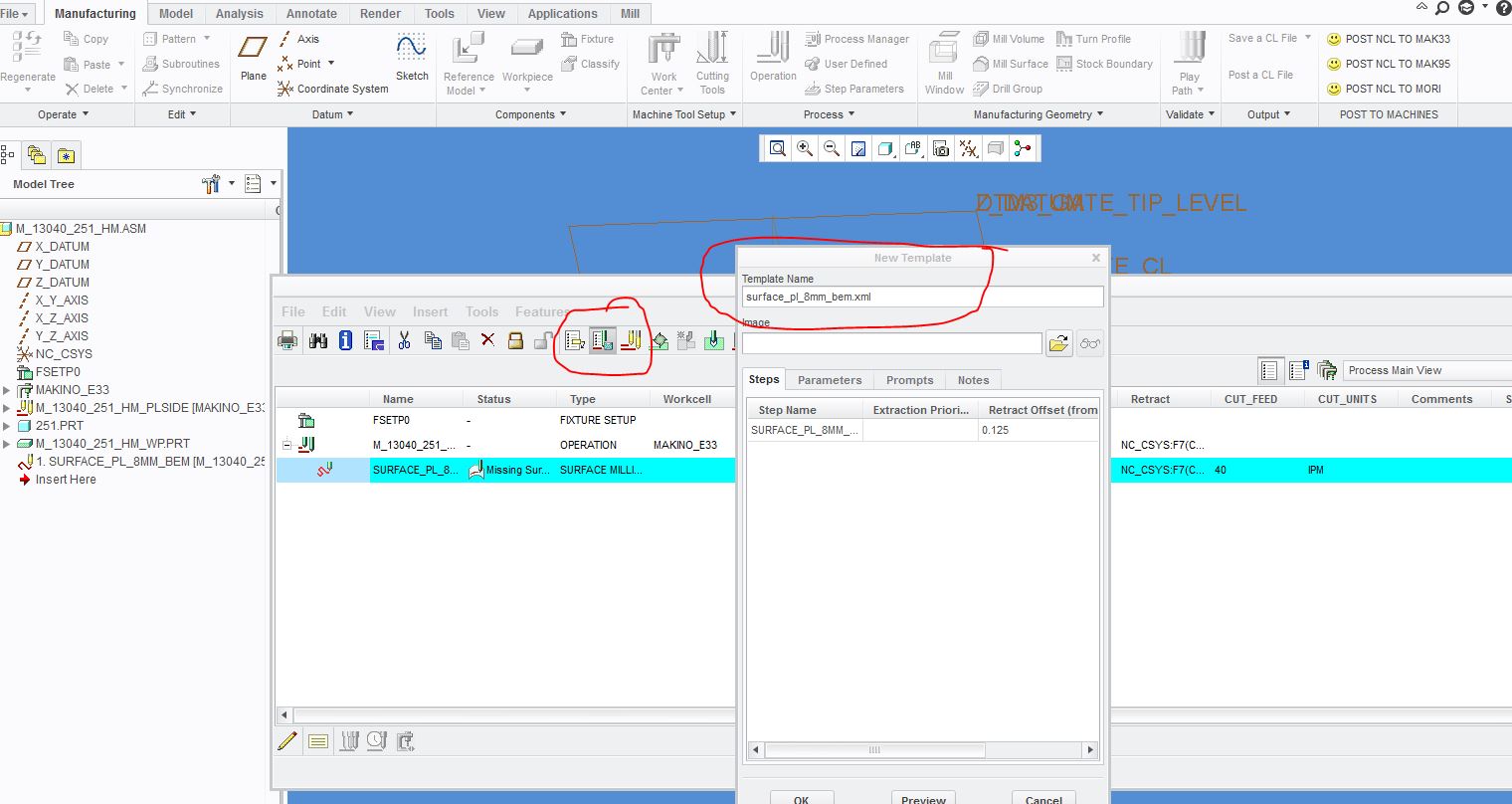
Task: Click the datum display filters icon
Action: [968, 149]
